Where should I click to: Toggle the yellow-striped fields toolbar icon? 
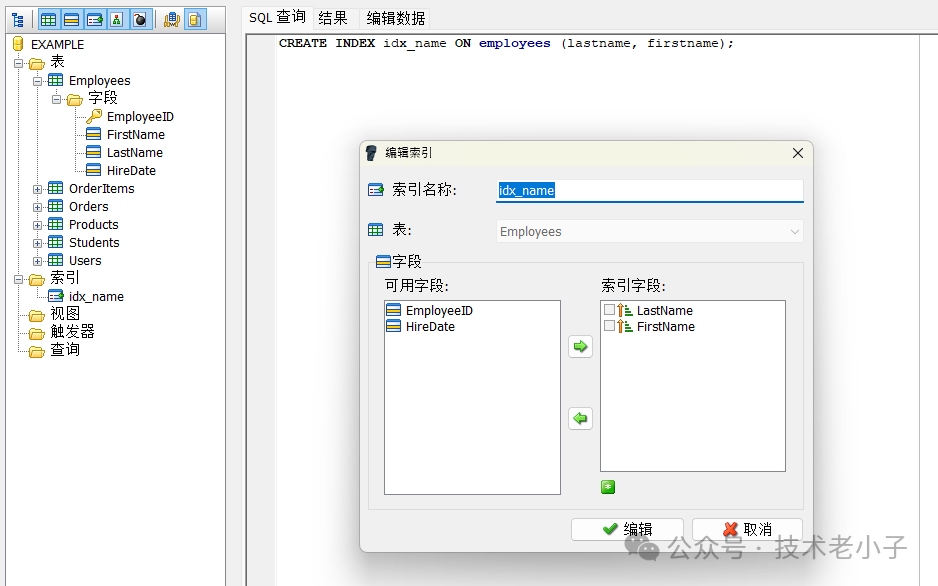coord(72,19)
